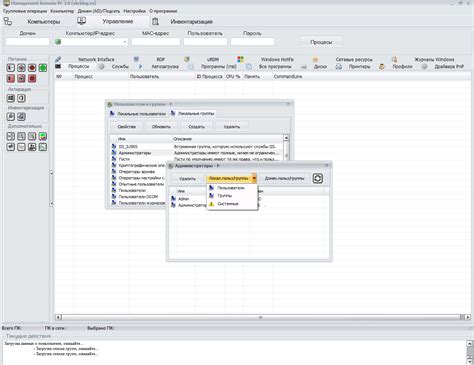Select the Профили tab
The image size is (474, 365).
pyautogui.click(x=402, y=66)
